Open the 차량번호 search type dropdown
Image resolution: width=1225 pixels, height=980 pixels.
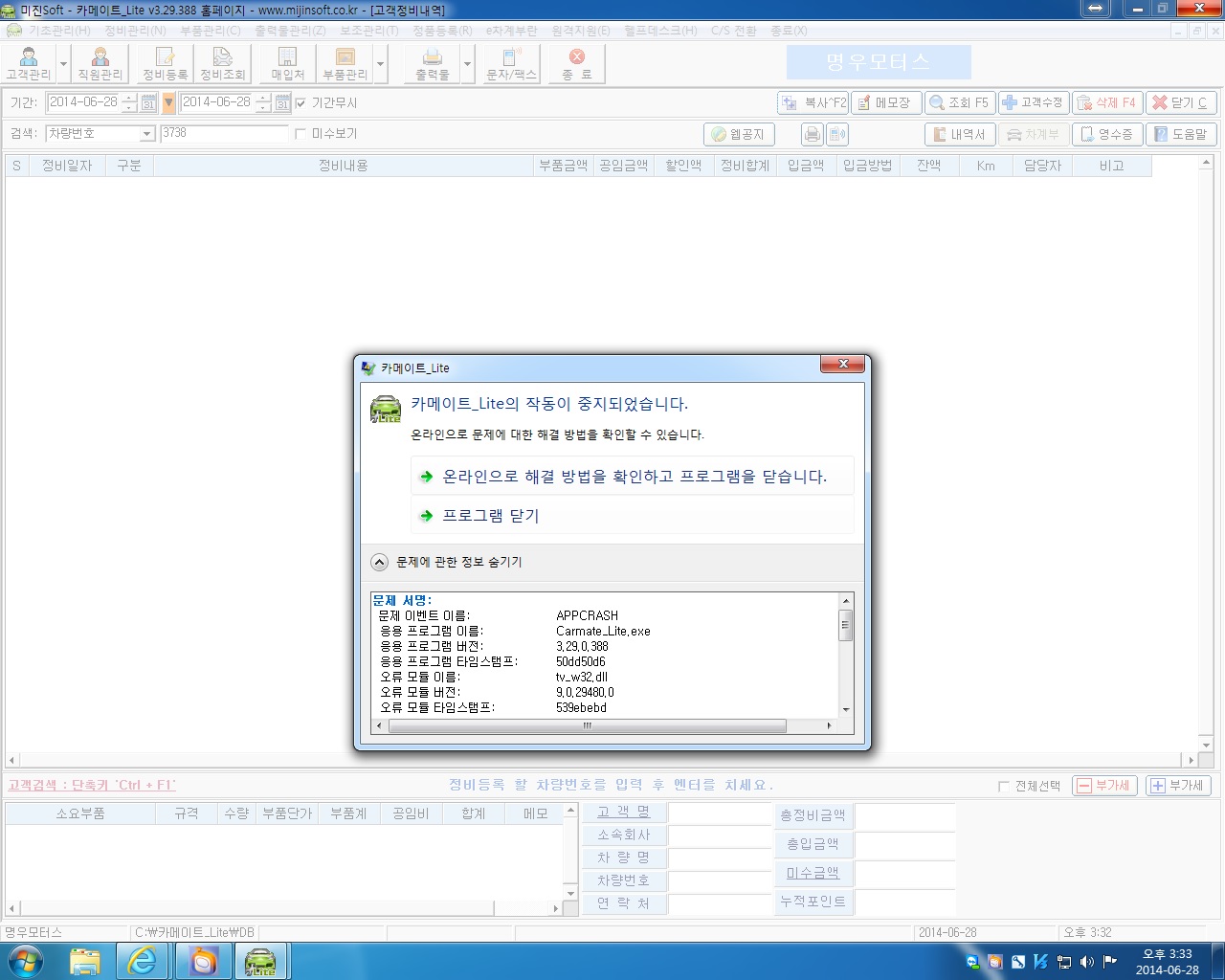coord(147,134)
